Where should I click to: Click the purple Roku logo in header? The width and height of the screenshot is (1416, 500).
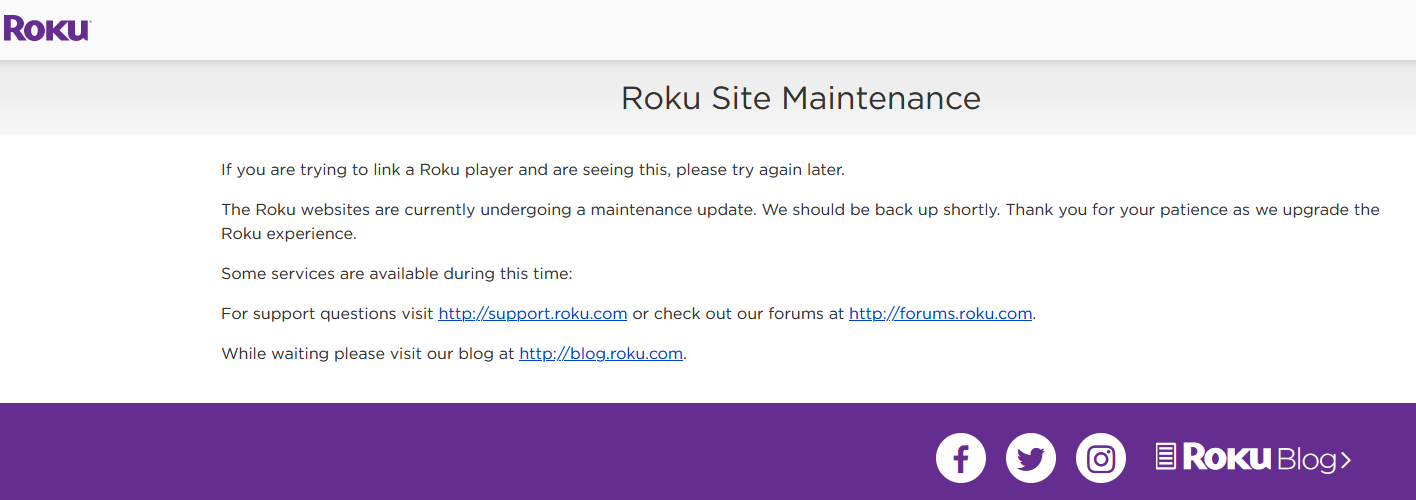(46, 28)
